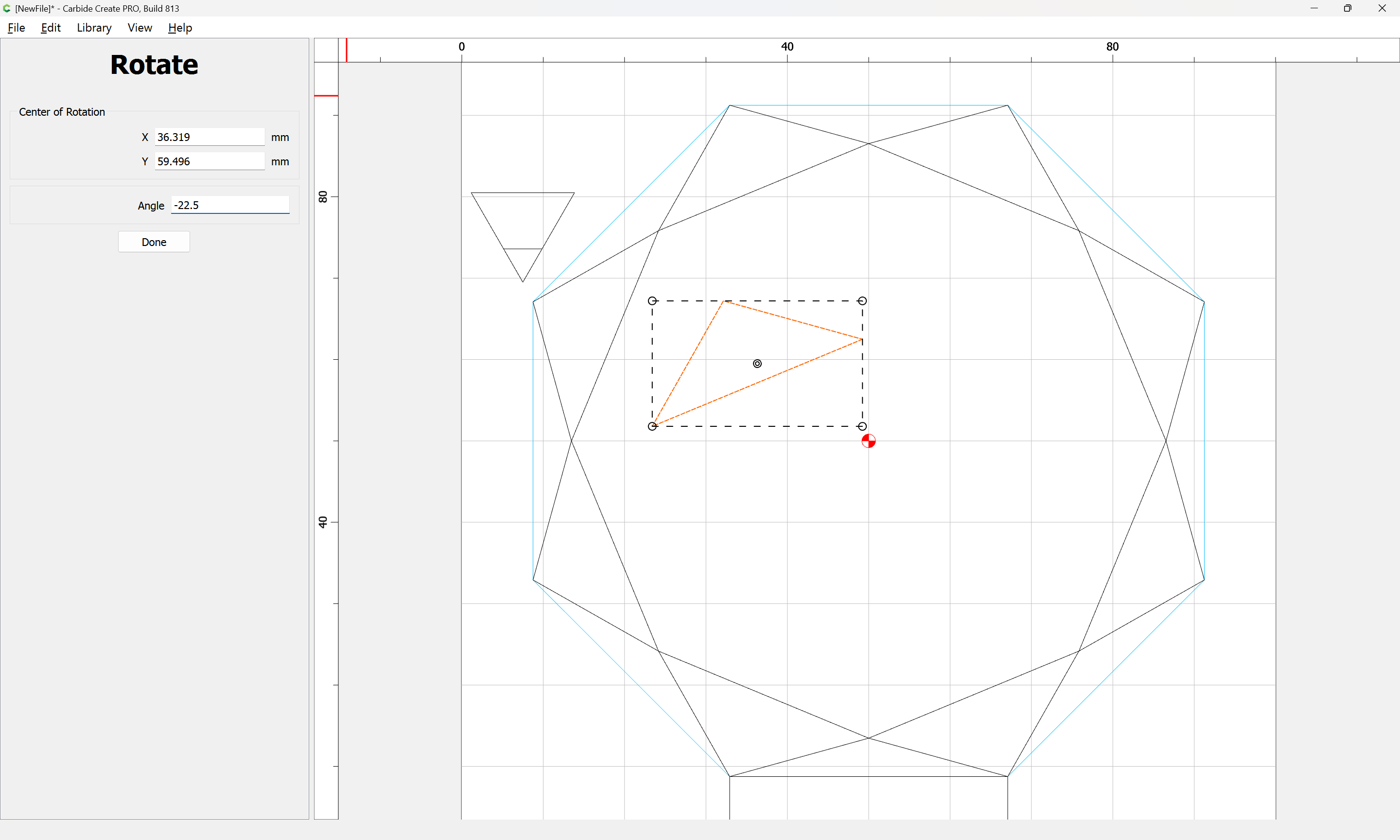The width and height of the screenshot is (1400, 840).
Task: Open the Help menu
Action: (x=180, y=28)
